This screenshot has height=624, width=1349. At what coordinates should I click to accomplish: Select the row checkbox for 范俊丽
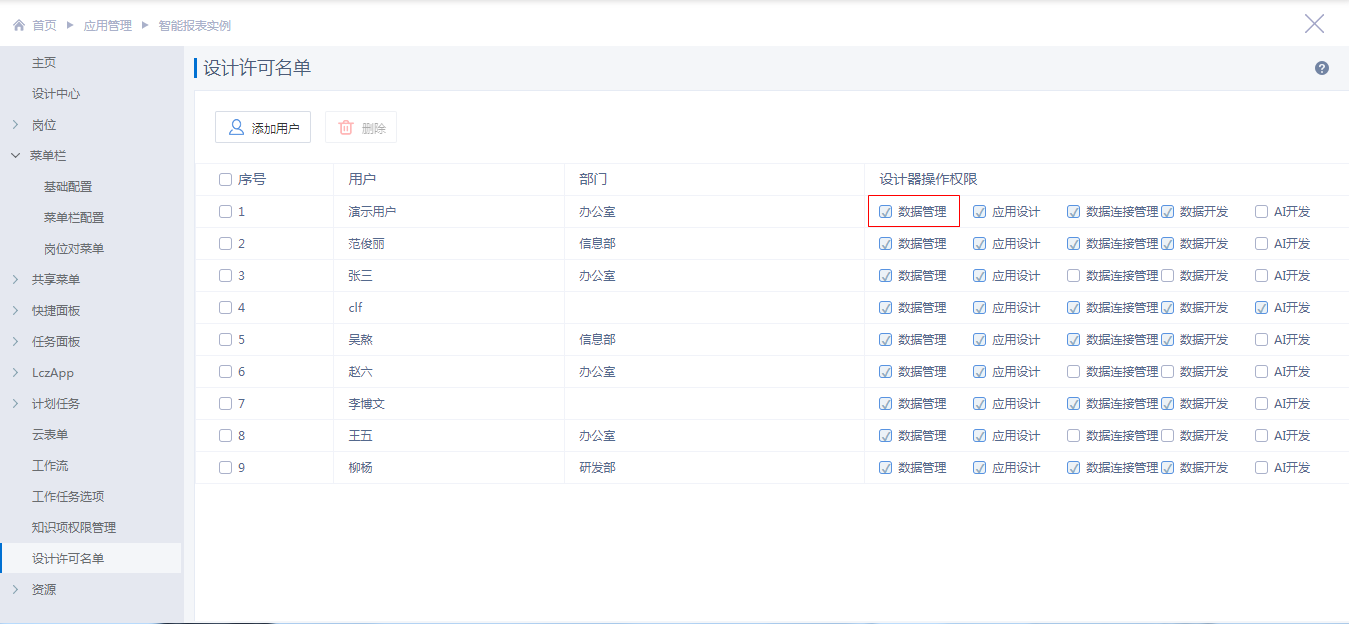coord(225,244)
